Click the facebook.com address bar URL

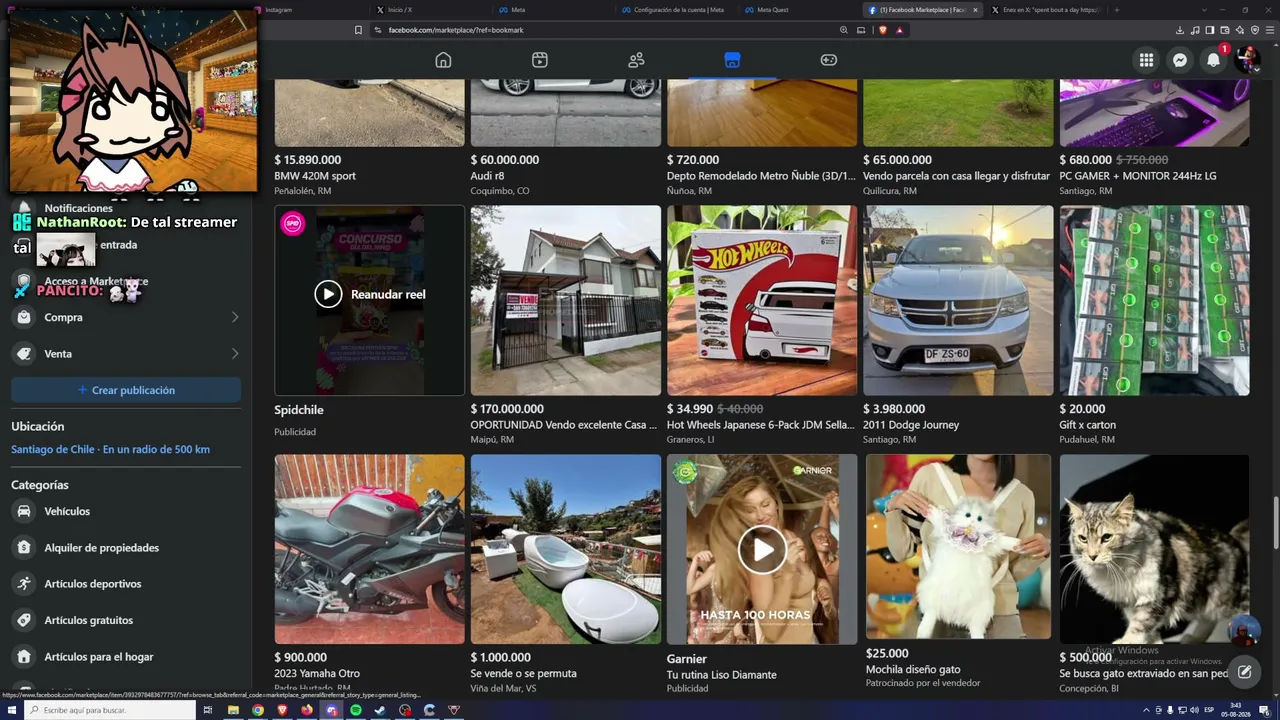click(x=456, y=30)
